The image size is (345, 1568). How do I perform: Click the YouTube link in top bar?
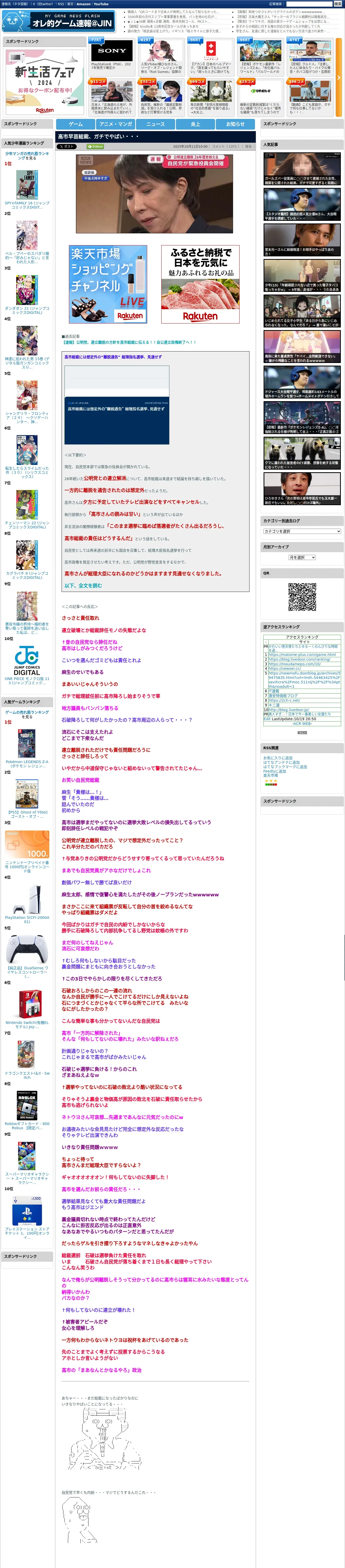[101, 4]
